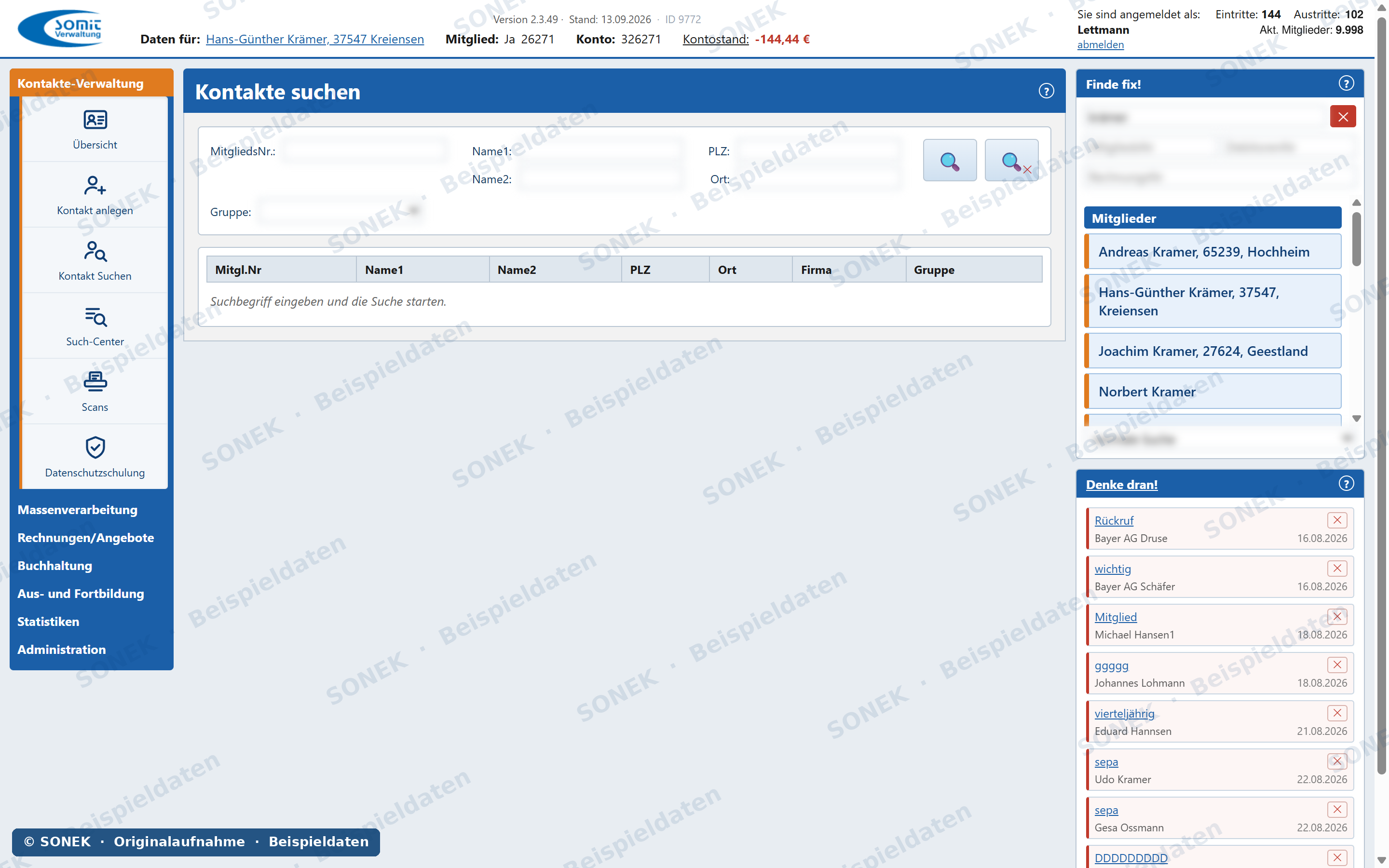1389x868 pixels.
Task: Dismiss the Rückruf reminder
Action: tap(1337, 520)
